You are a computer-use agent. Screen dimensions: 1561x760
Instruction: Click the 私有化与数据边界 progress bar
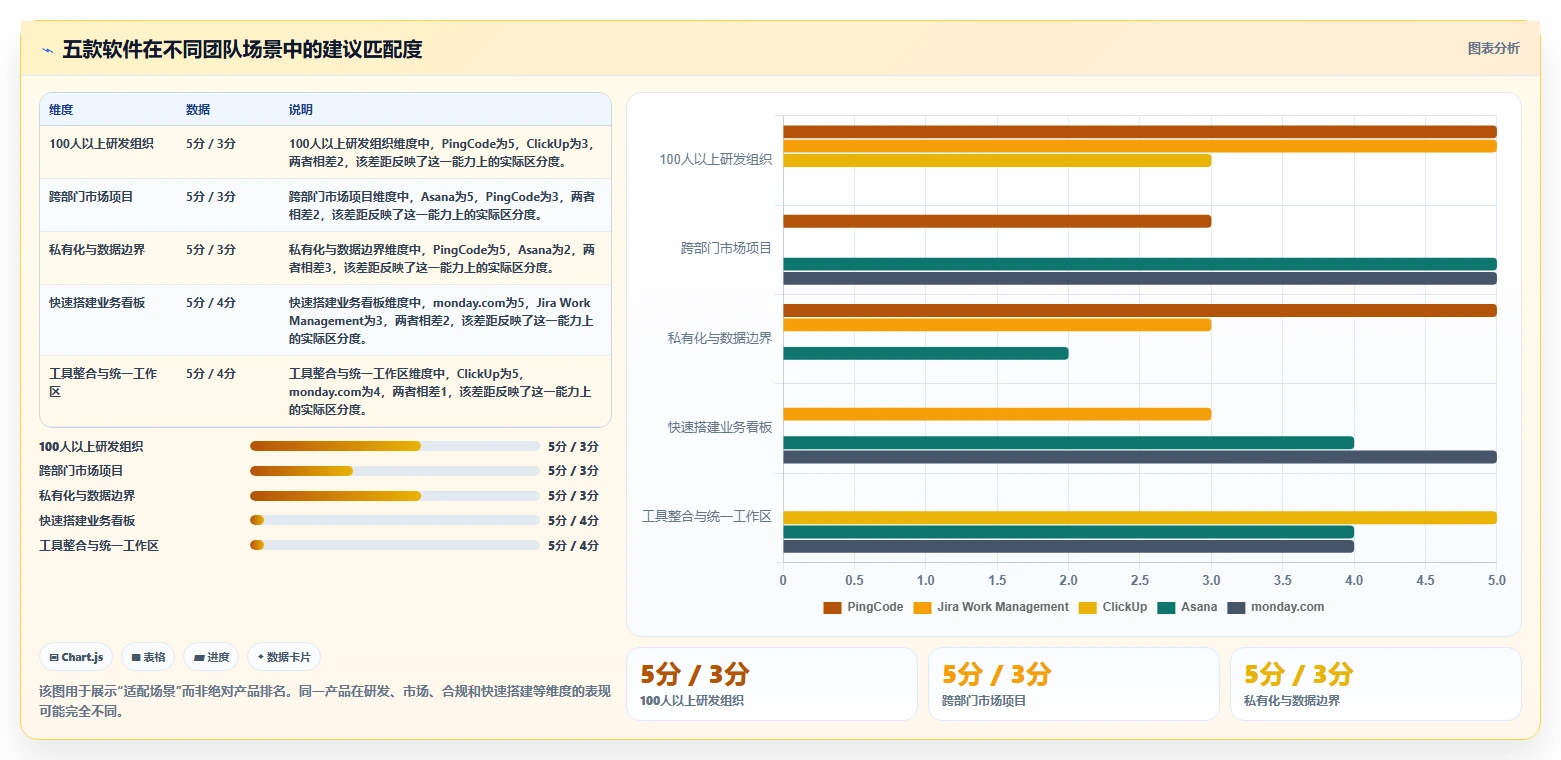pyautogui.click(x=394, y=496)
